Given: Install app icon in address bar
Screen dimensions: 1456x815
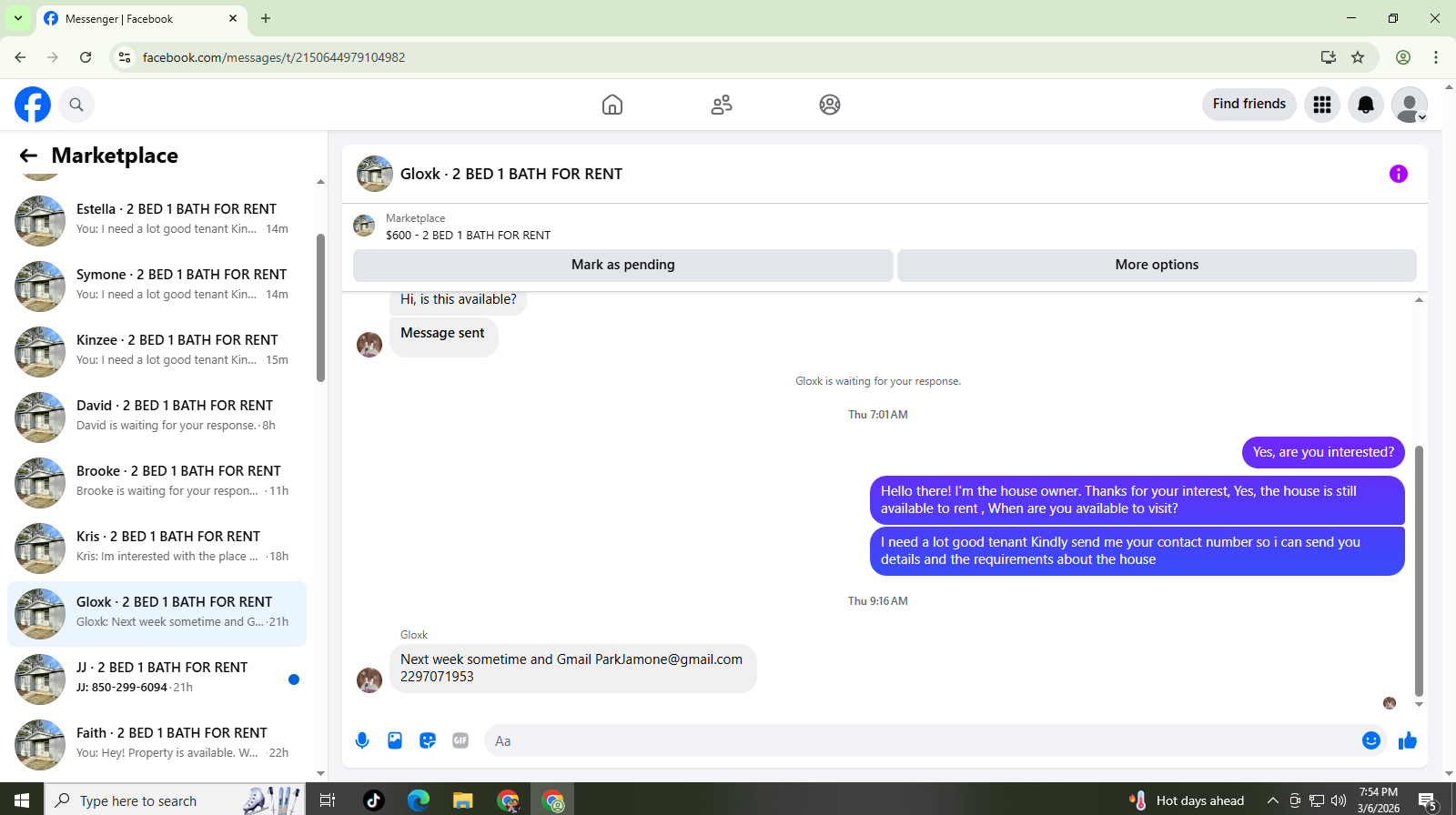Looking at the screenshot, I should click(x=1329, y=57).
